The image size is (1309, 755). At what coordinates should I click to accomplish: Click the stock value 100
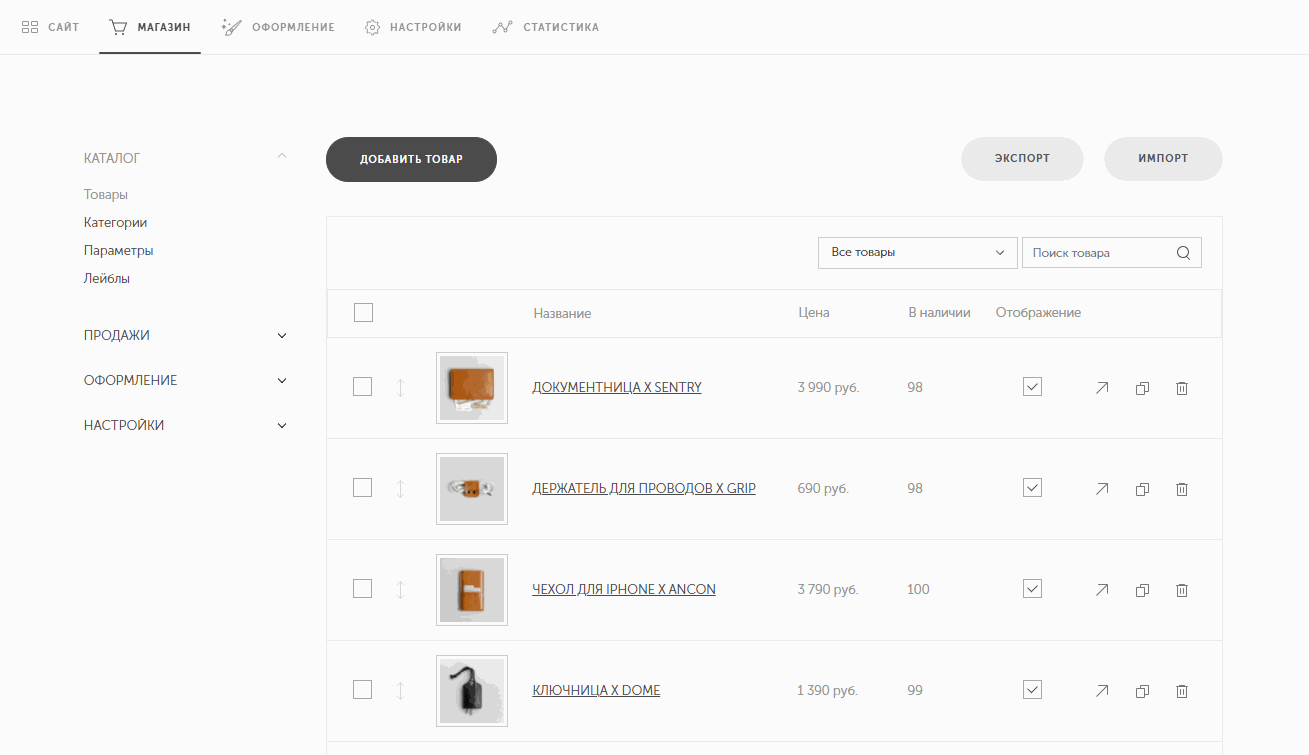pos(918,590)
